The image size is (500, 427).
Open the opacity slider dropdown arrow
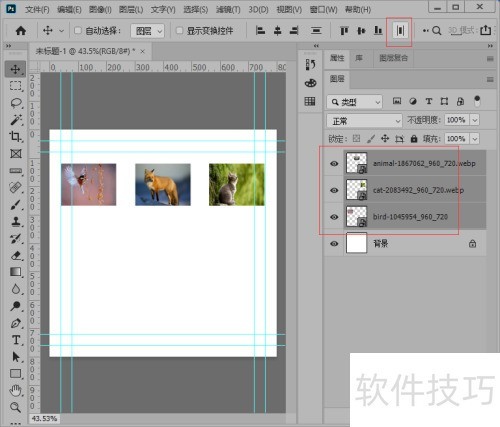pos(475,120)
